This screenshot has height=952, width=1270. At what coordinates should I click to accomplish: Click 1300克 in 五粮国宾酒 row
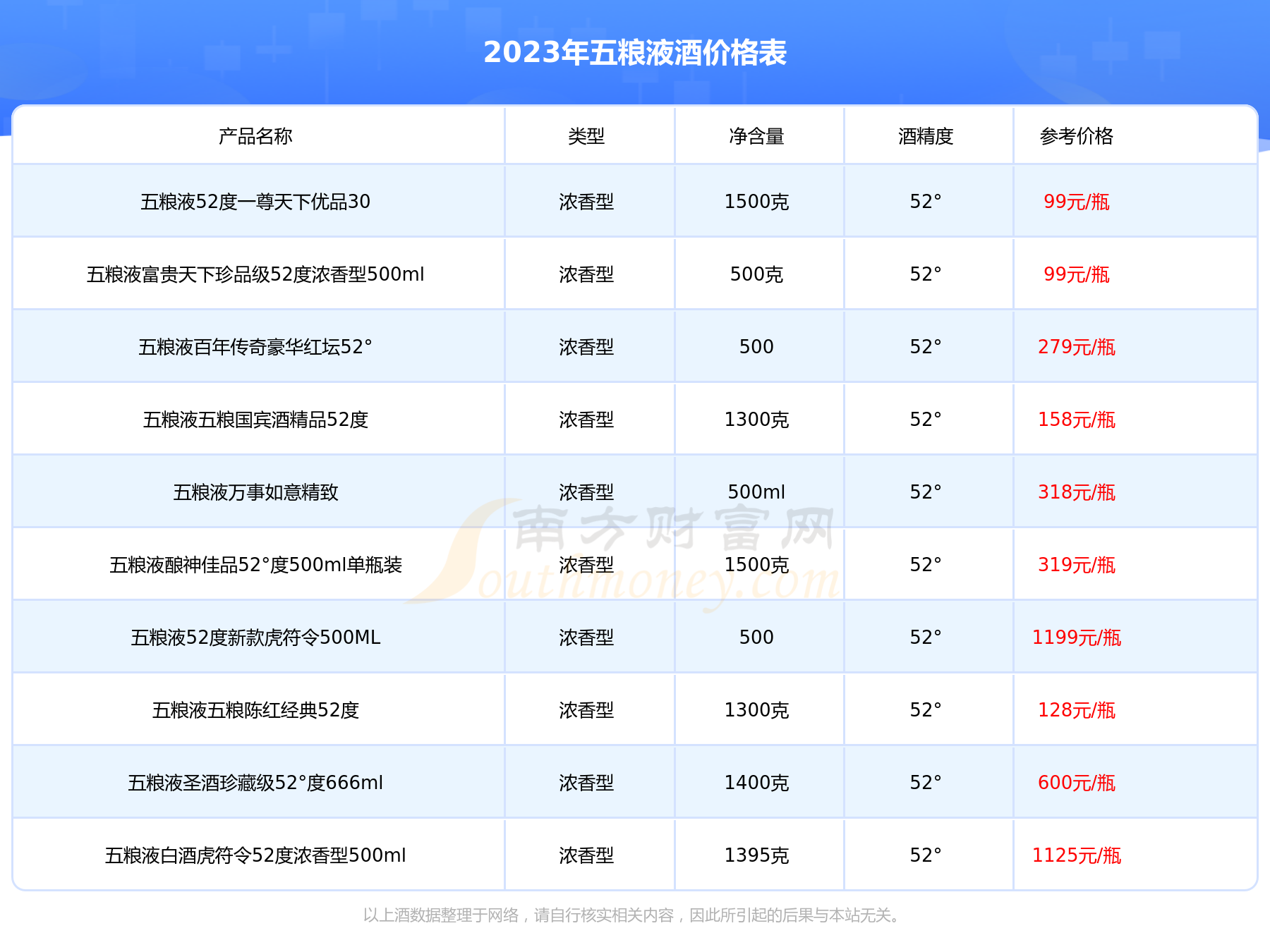point(756,420)
